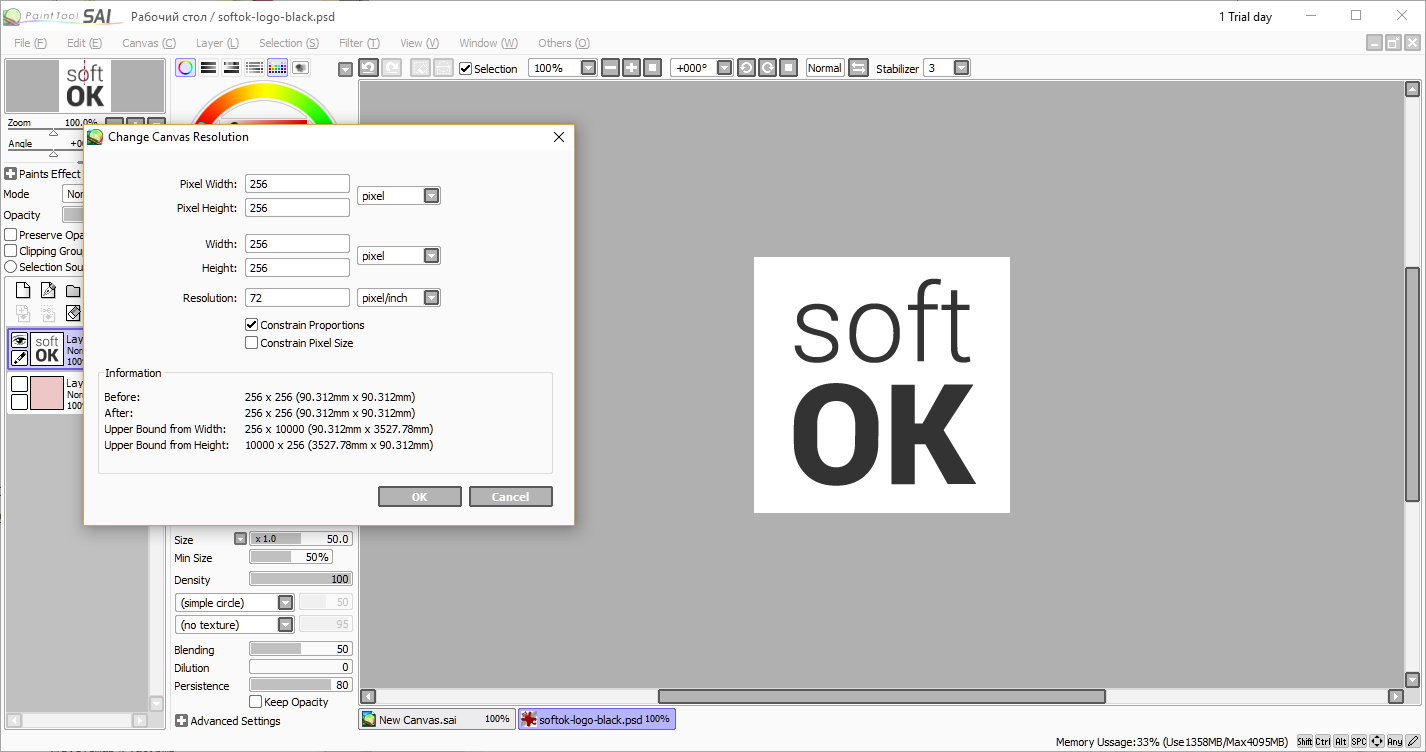
Task: Close the Change Canvas Resolution dialog
Action: pos(559,137)
